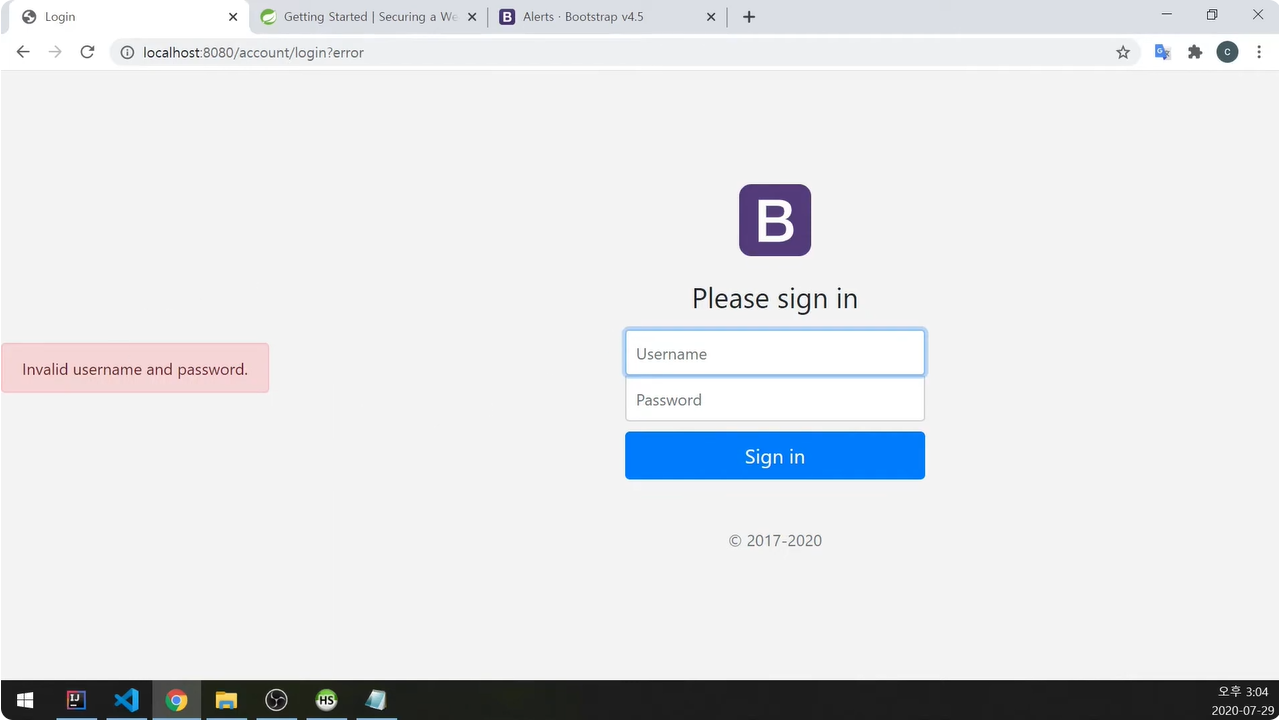Switch to the Getting Started Securing a Web tab
The height and width of the screenshot is (722, 1279).
point(368,17)
